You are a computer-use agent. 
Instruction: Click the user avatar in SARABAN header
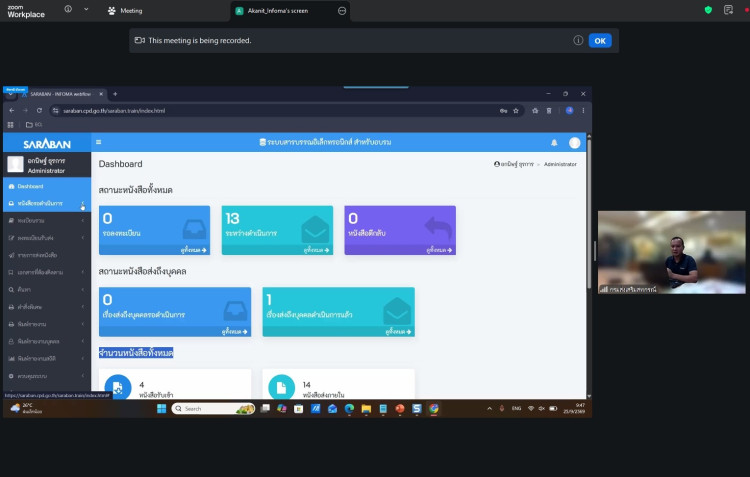pyautogui.click(x=574, y=143)
